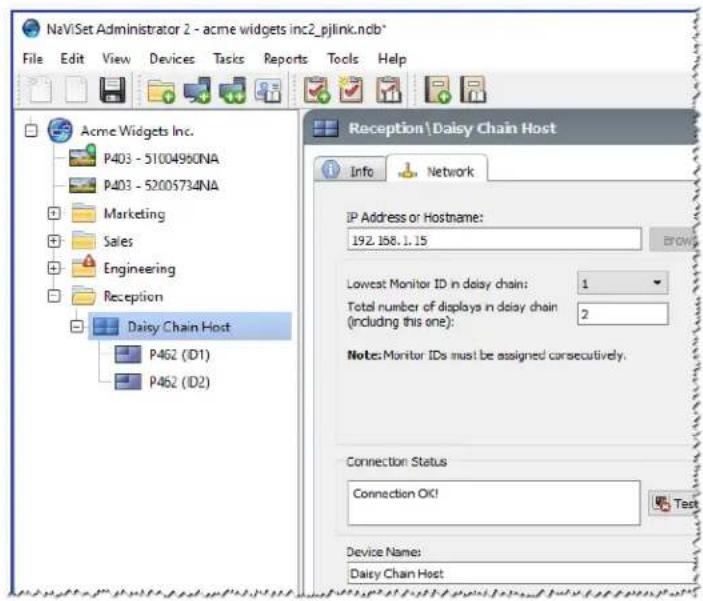Click the Reception open folder icon
The height and width of the screenshot is (601, 703).
pos(84,296)
